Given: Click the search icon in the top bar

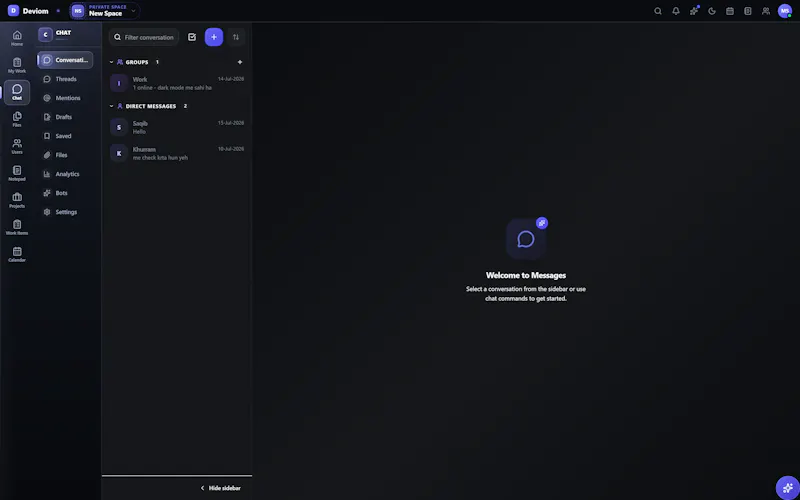Looking at the screenshot, I should (658, 11).
